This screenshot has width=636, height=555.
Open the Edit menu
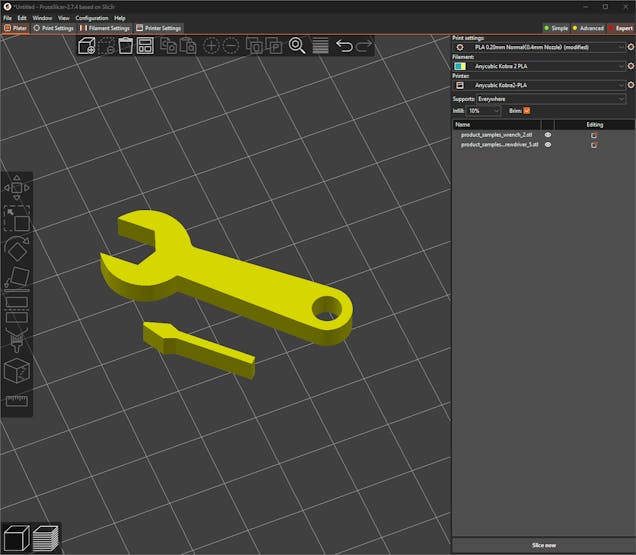22,18
